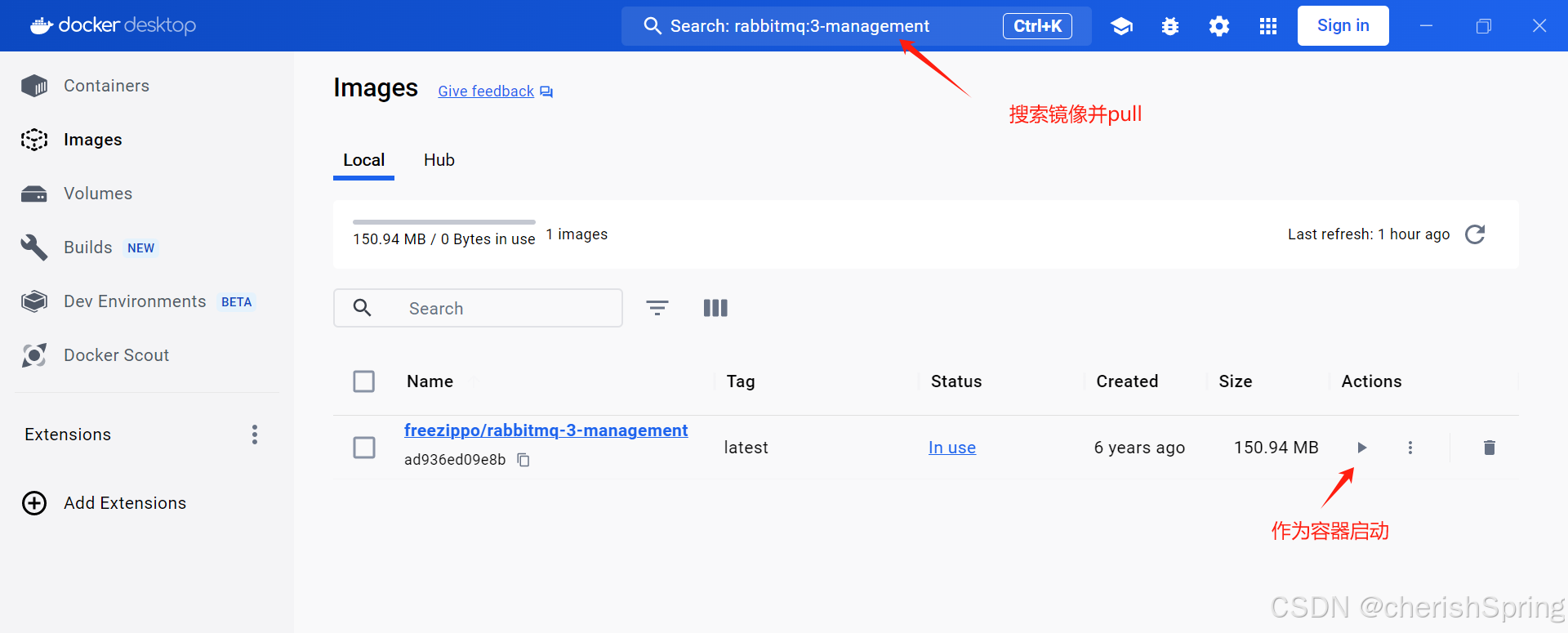Go to Dev Environments section

tap(135, 301)
